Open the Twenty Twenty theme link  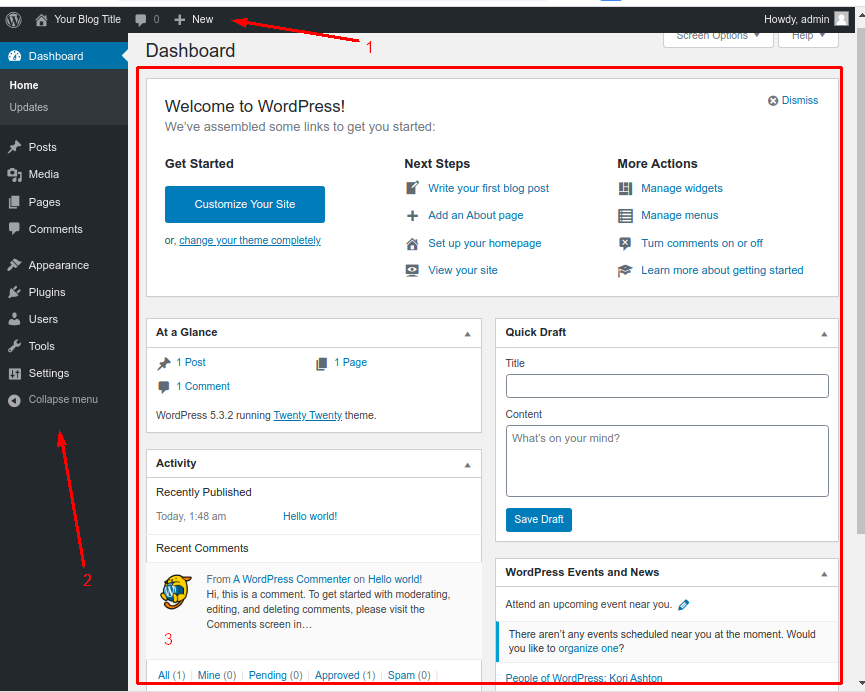308,416
